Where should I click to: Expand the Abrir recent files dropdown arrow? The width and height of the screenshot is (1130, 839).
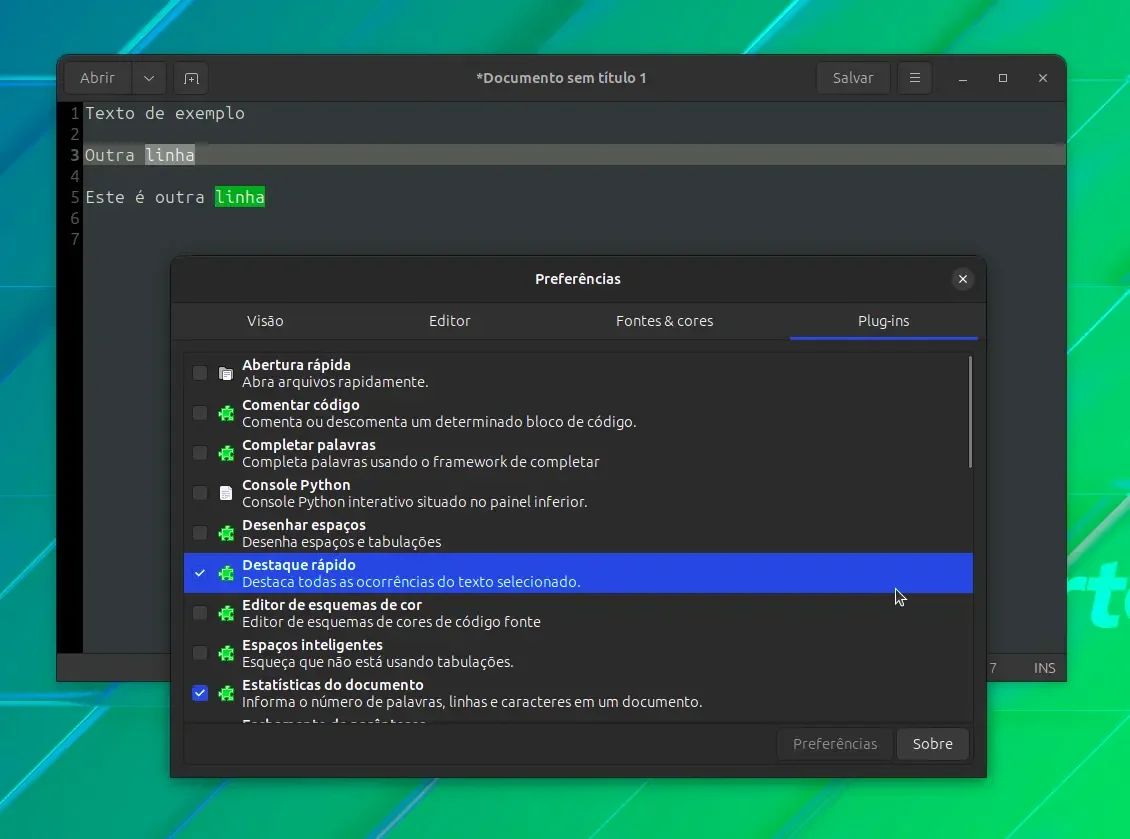(148, 78)
